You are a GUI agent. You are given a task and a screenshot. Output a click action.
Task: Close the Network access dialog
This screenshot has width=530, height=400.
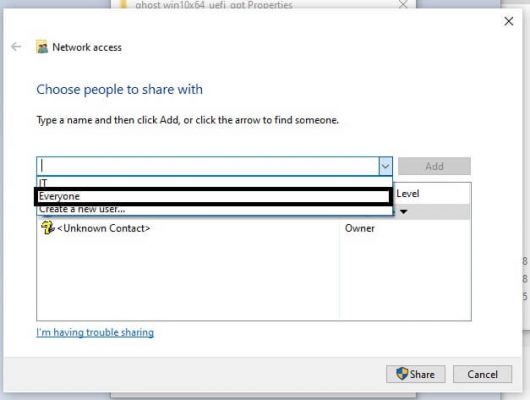tap(508, 21)
